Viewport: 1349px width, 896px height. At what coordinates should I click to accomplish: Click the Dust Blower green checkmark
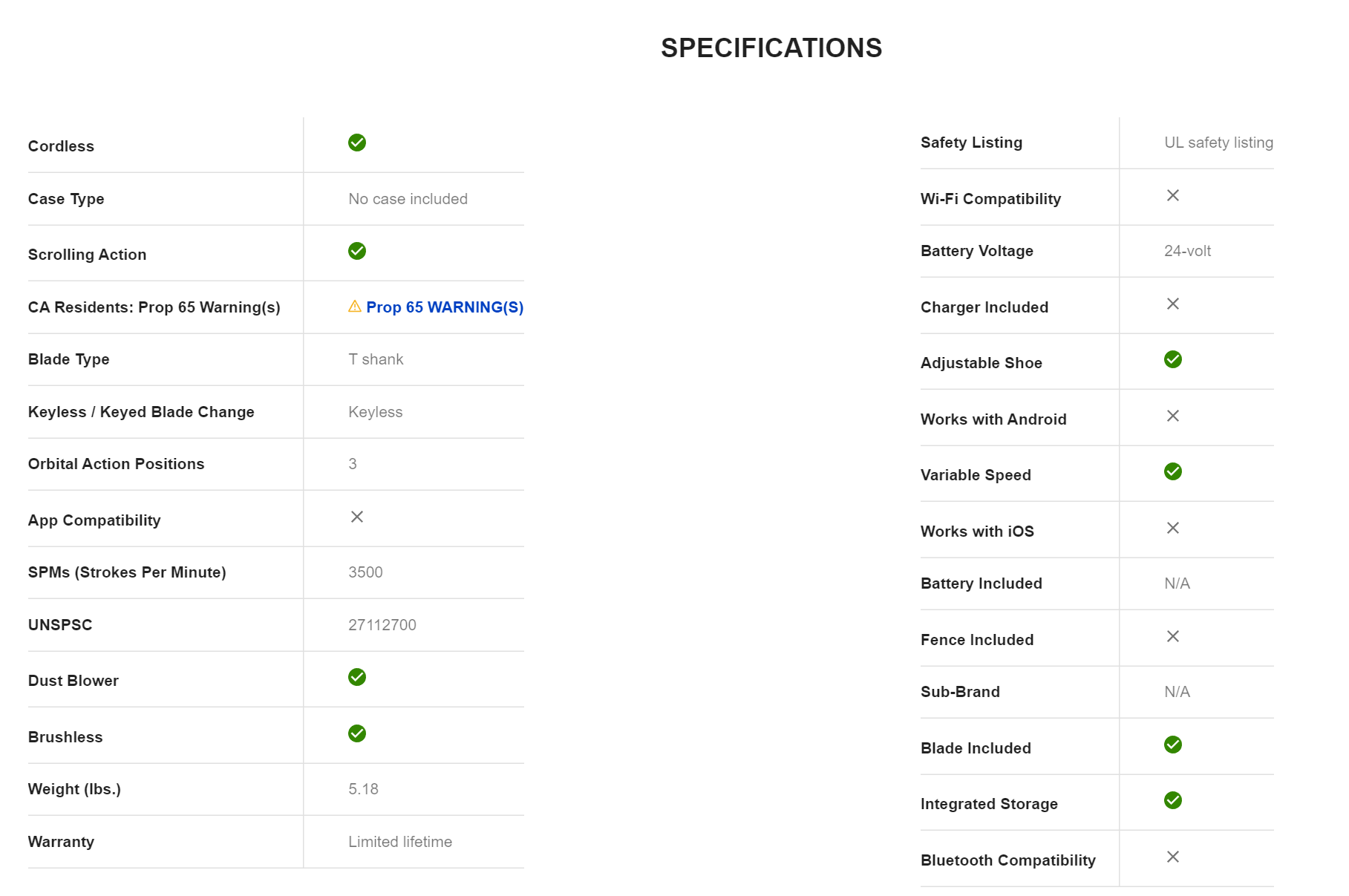pyautogui.click(x=357, y=677)
